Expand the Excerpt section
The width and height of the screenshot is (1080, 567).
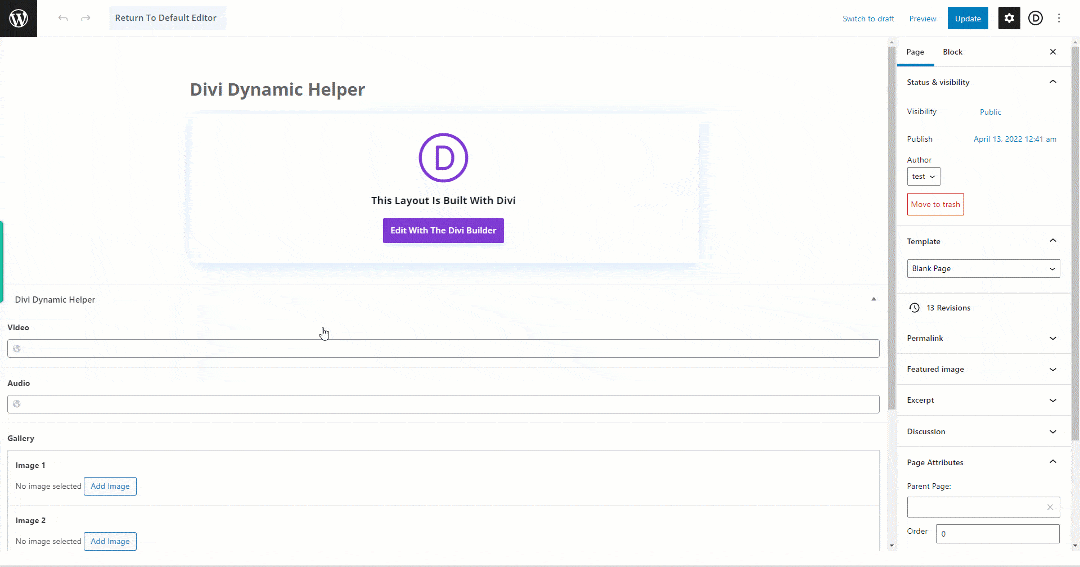(1052, 400)
